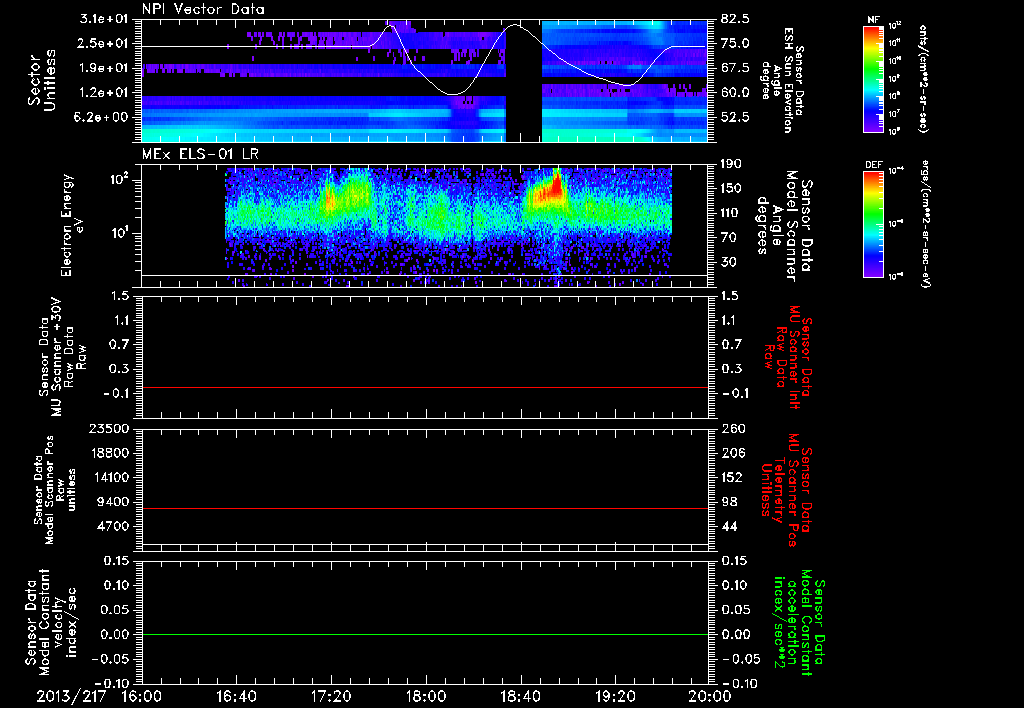Click the 60.0 sun elevation tick label

[735, 92]
